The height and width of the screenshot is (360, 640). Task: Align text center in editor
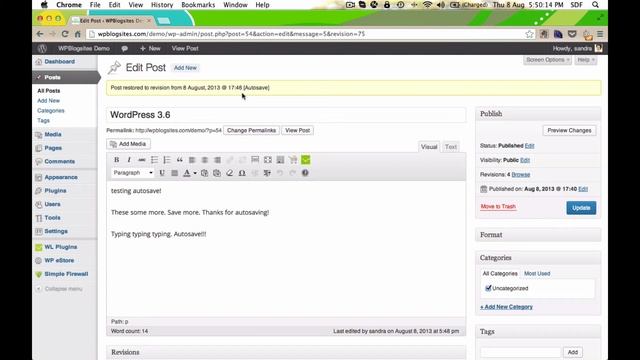[x=204, y=160]
